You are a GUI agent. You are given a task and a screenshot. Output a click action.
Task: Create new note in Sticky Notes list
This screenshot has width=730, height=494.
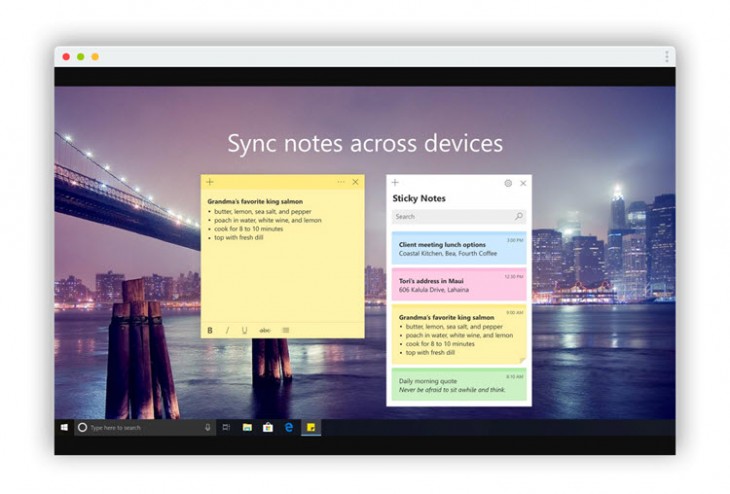click(395, 183)
